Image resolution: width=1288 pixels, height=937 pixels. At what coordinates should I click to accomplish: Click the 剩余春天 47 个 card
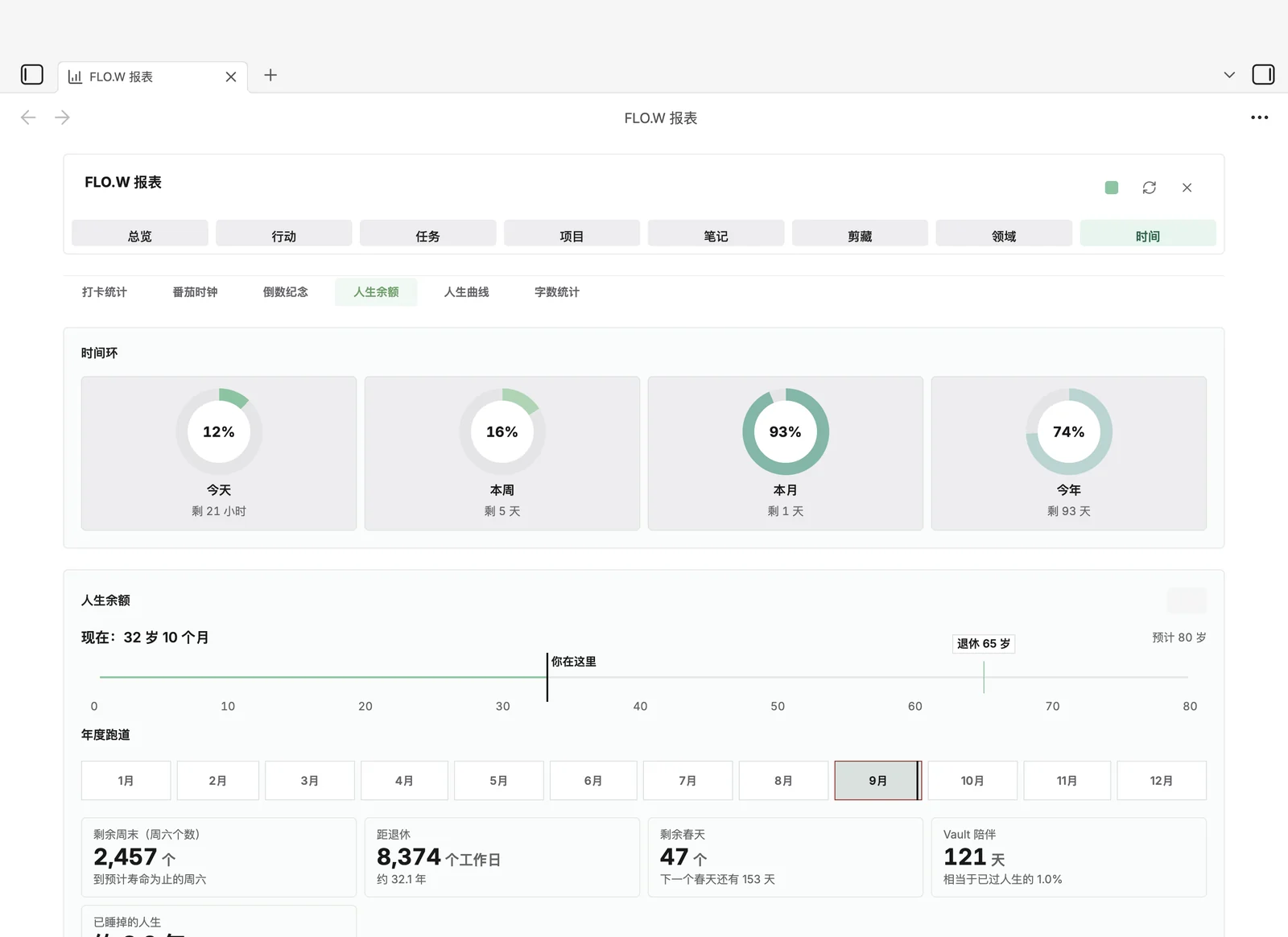[x=786, y=857]
